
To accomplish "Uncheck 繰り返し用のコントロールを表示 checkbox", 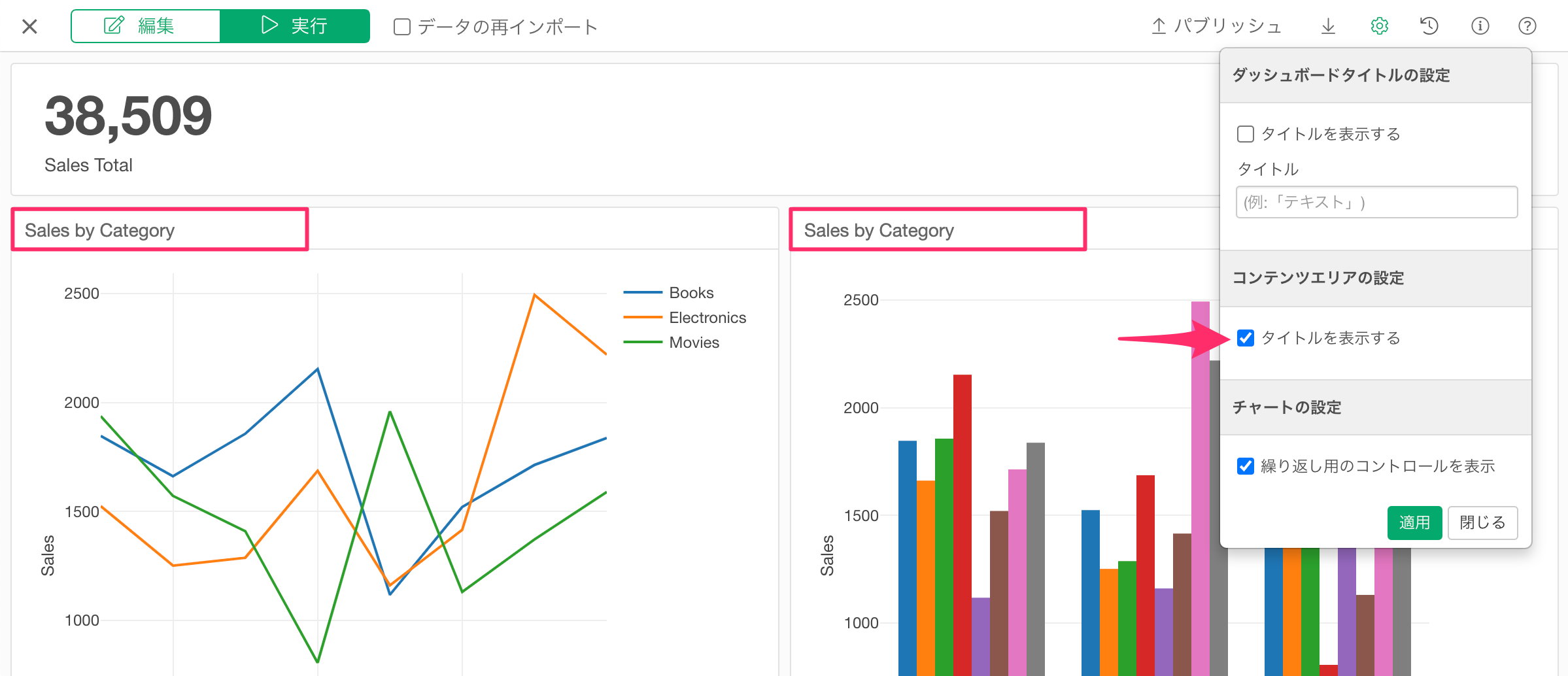I will tap(1246, 466).
